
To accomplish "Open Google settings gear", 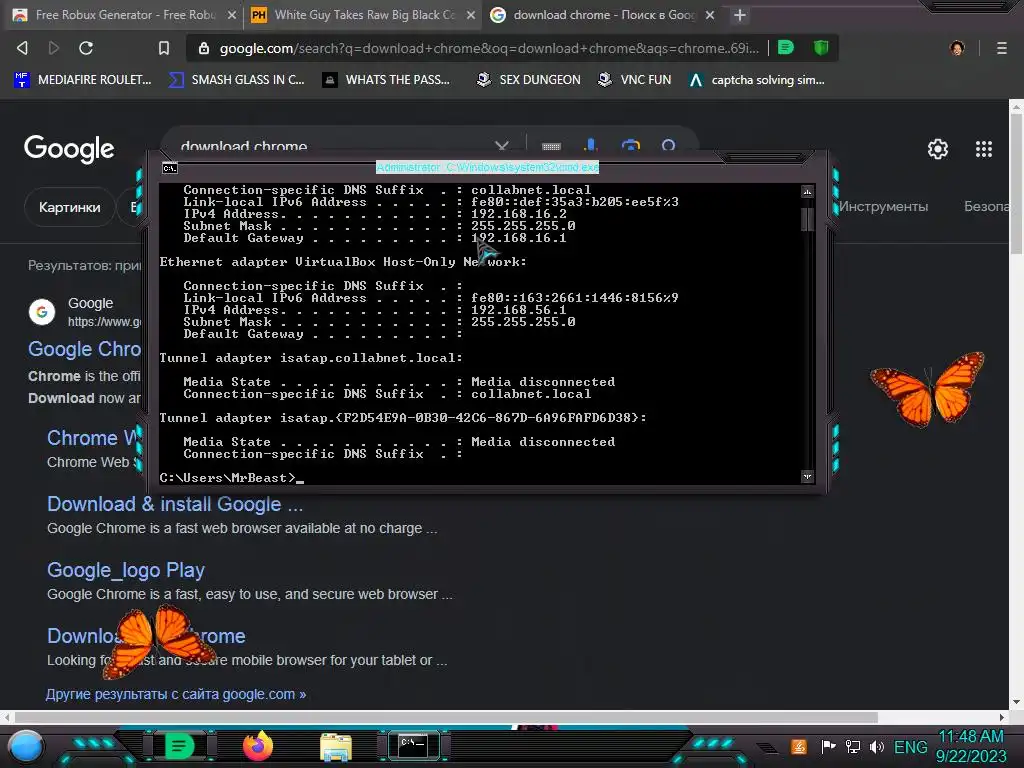I will pyautogui.click(x=938, y=149).
